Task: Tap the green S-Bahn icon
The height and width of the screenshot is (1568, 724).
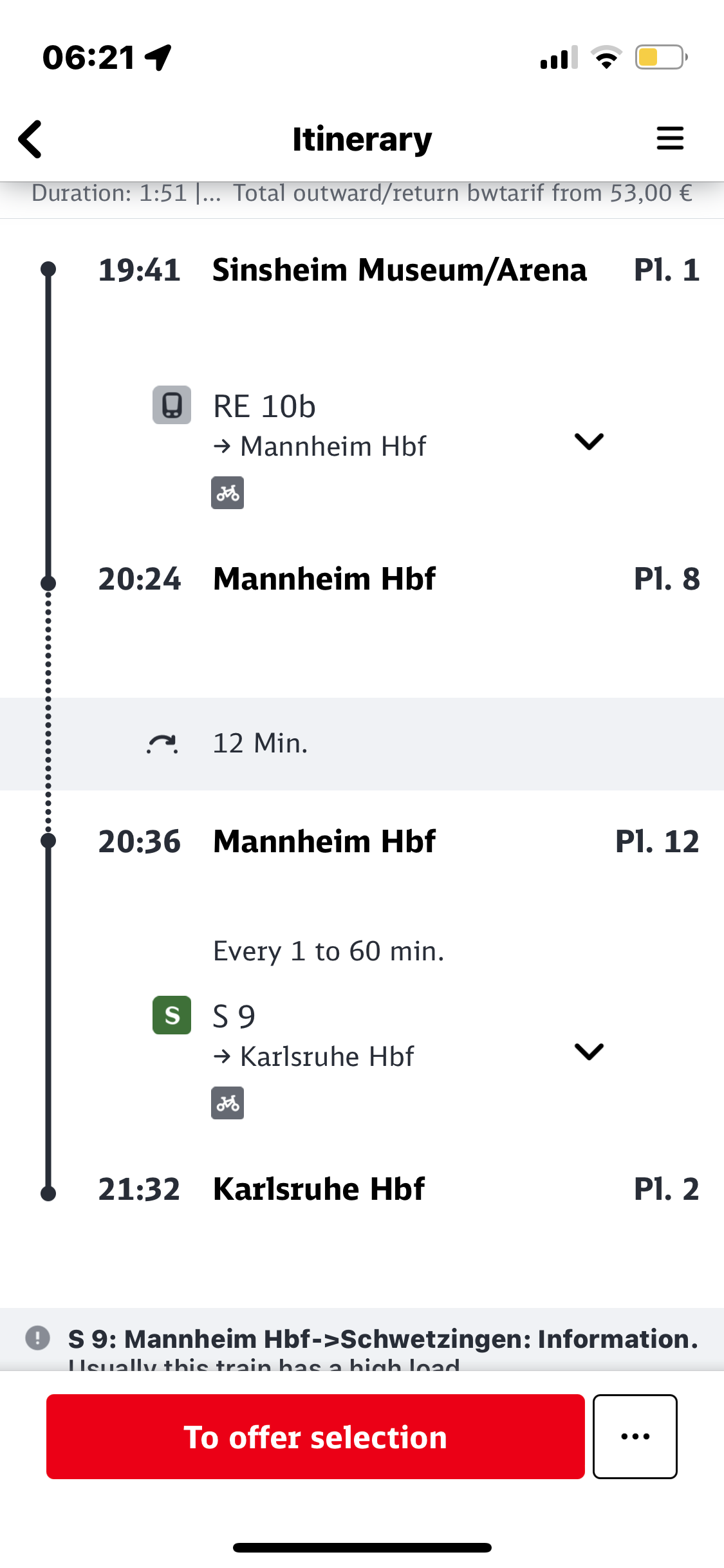Action: pos(171,1015)
